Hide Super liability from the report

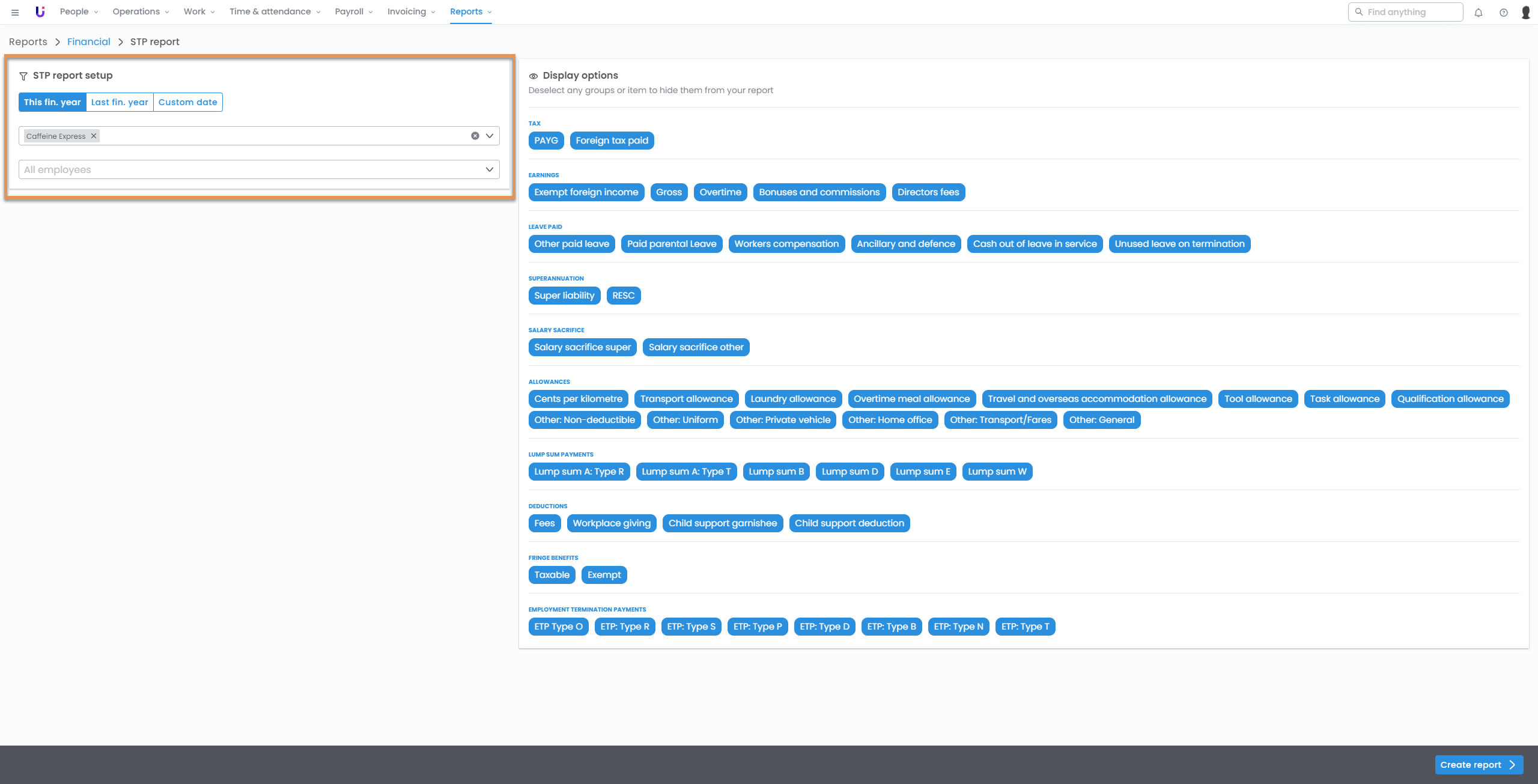(x=564, y=296)
